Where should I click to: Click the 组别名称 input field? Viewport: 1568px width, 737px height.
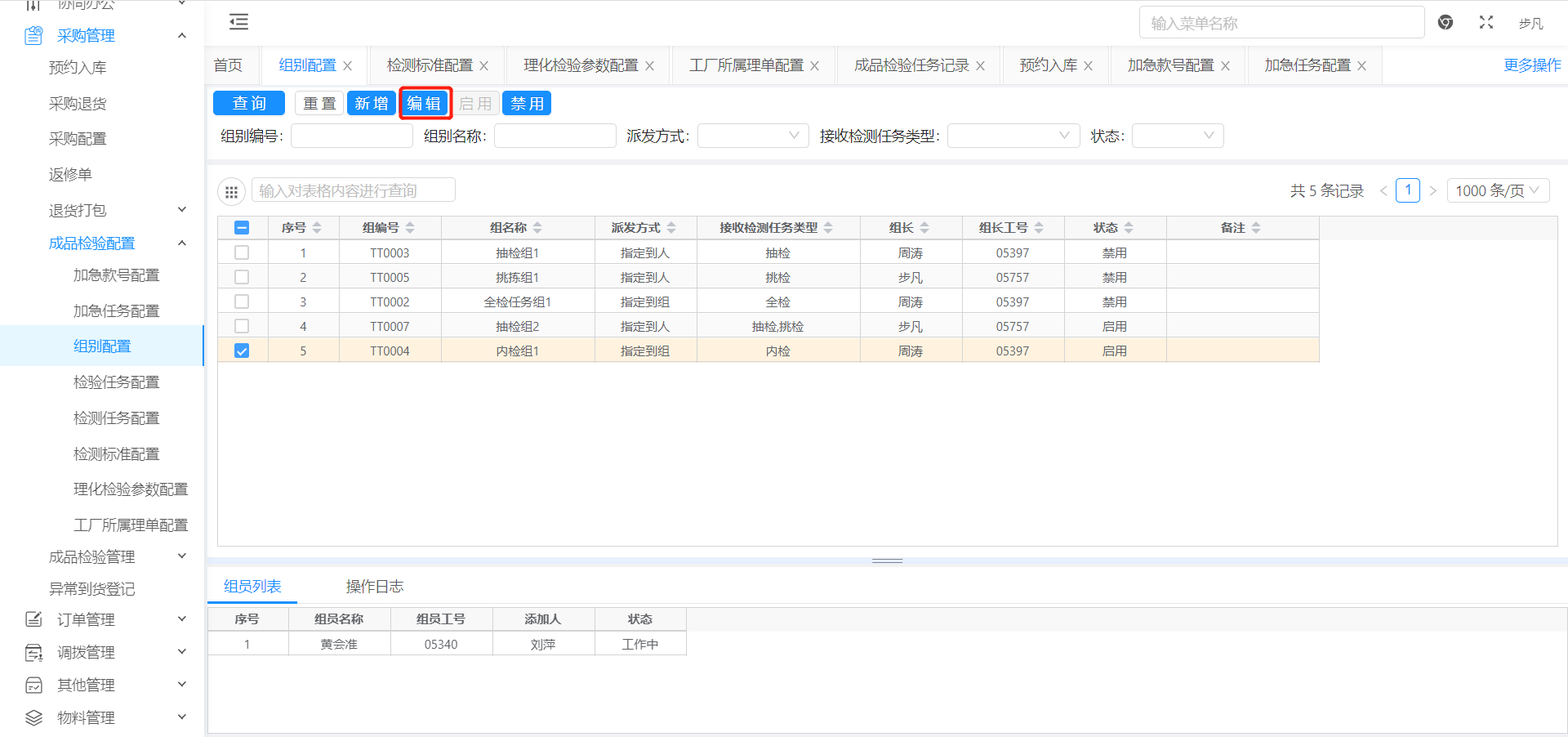coord(555,136)
